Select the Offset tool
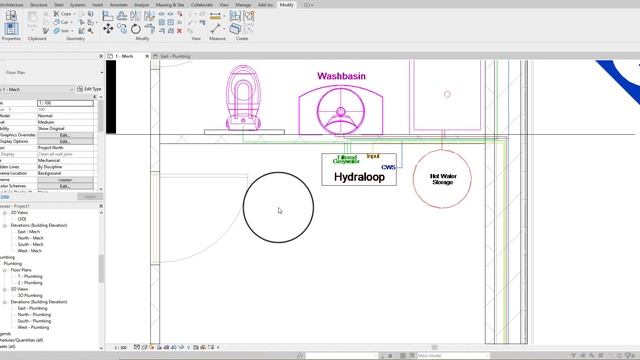640x360 pixels. tap(122, 16)
